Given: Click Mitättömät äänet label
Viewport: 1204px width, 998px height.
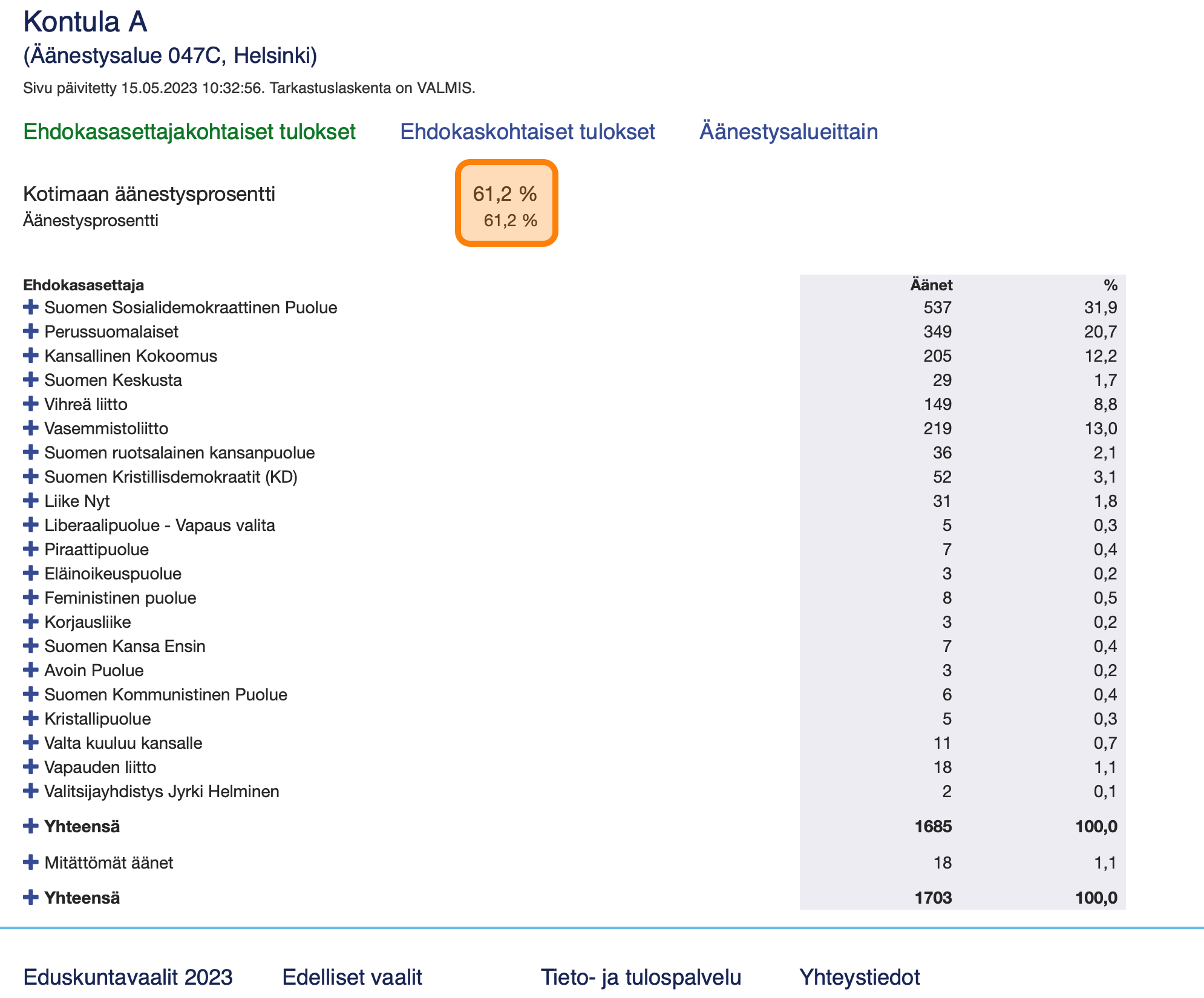Looking at the screenshot, I should coord(109,863).
